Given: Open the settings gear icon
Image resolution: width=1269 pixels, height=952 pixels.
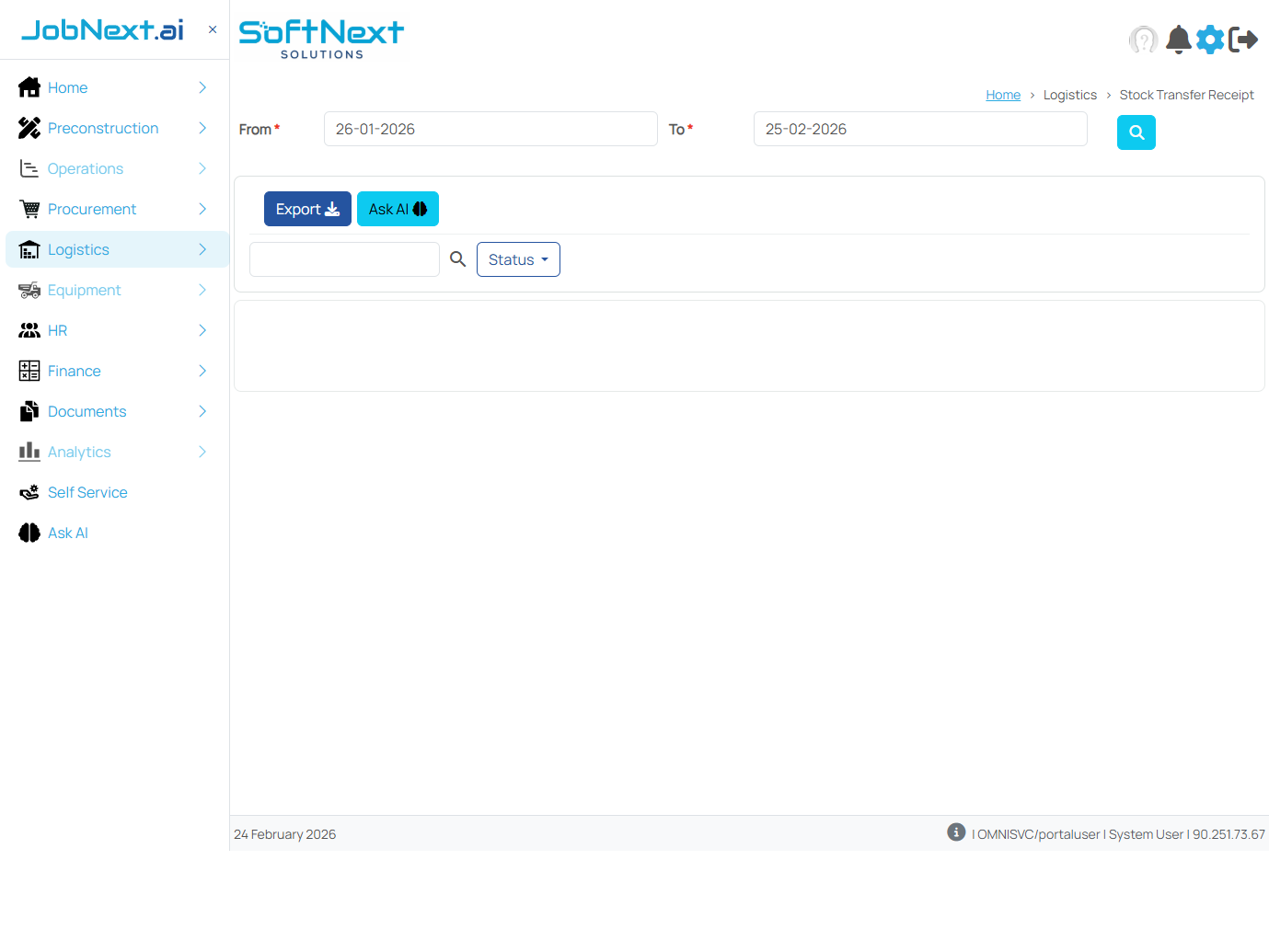Looking at the screenshot, I should pyautogui.click(x=1210, y=40).
